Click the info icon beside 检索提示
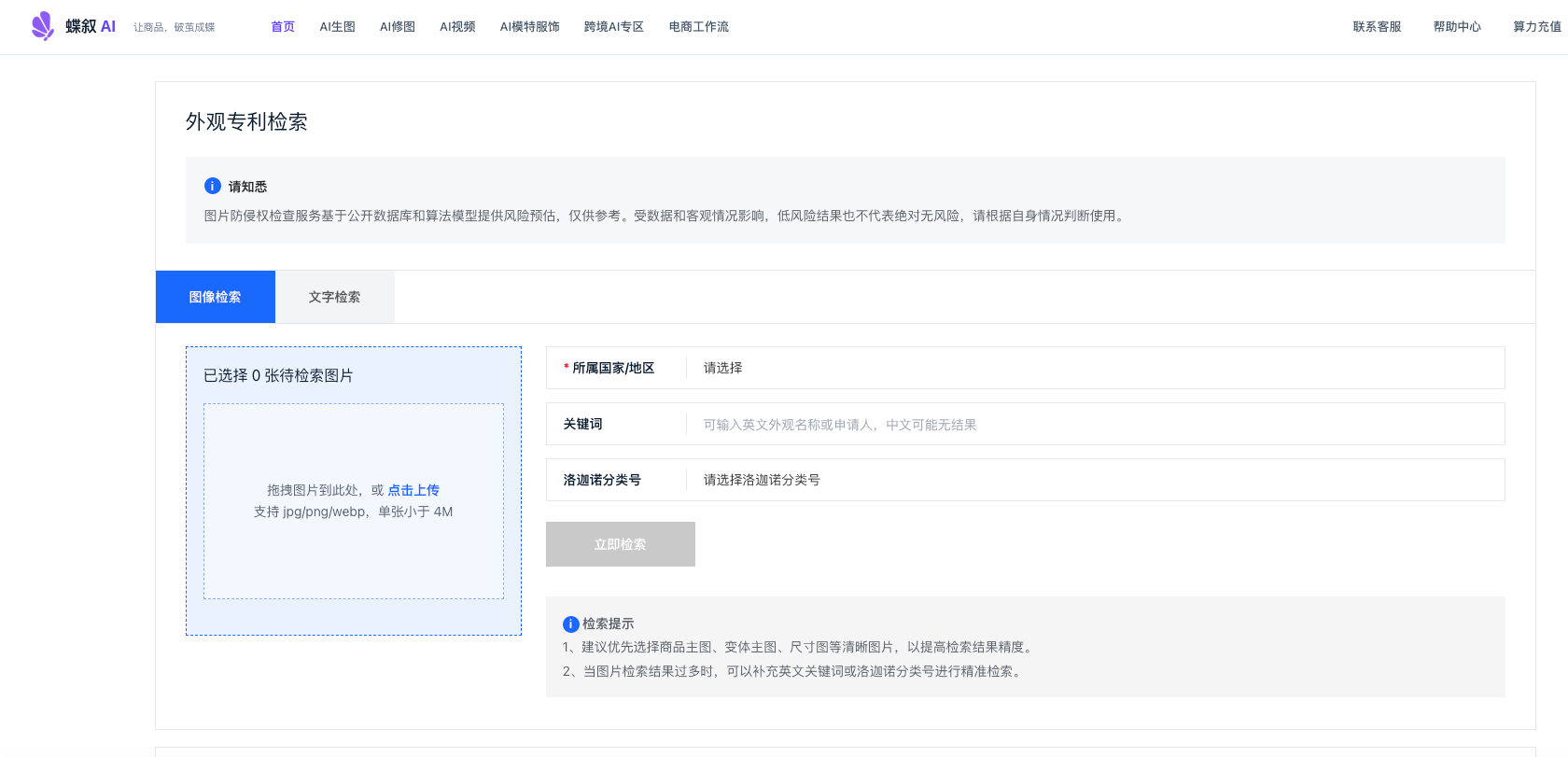 571,624
